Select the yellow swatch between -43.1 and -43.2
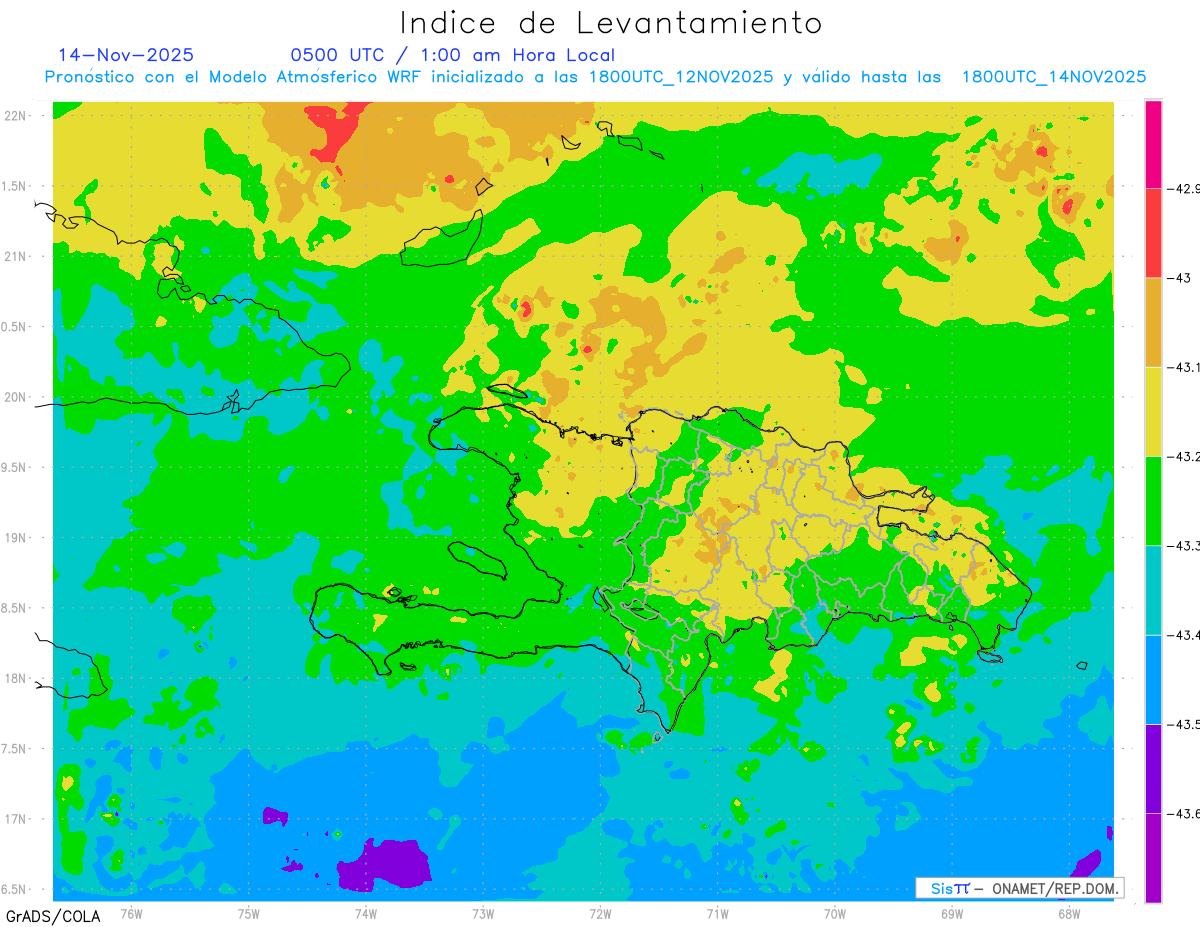The height and width of the screenshot is (927, 1200). pyautogui.click(x=1153, y=411)
